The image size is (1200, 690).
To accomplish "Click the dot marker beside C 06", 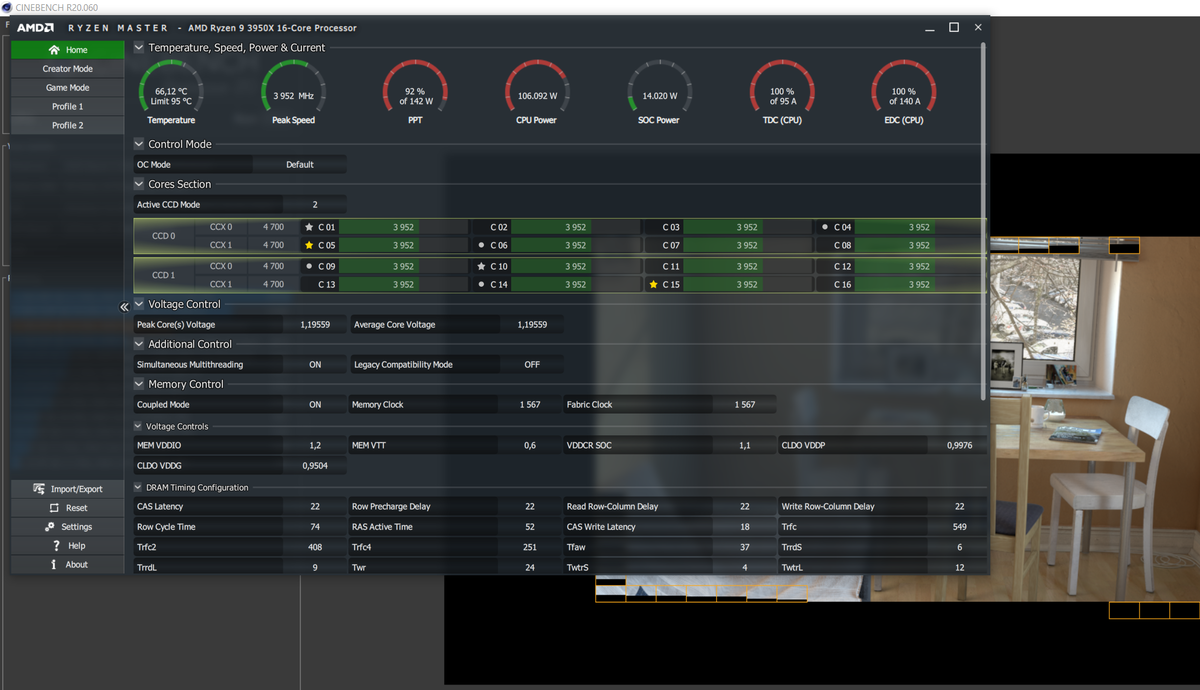I will (481, 245).
